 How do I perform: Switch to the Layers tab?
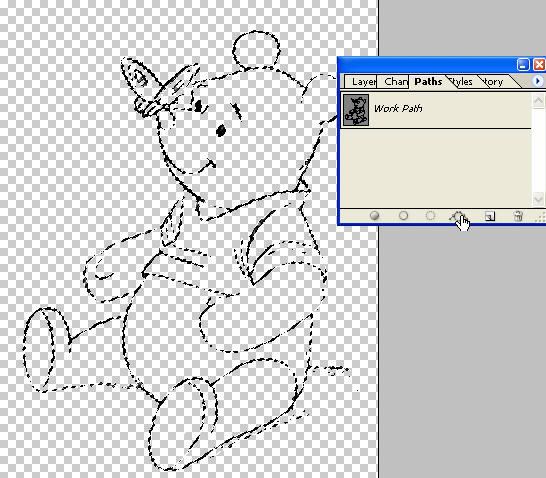point(360,82)
